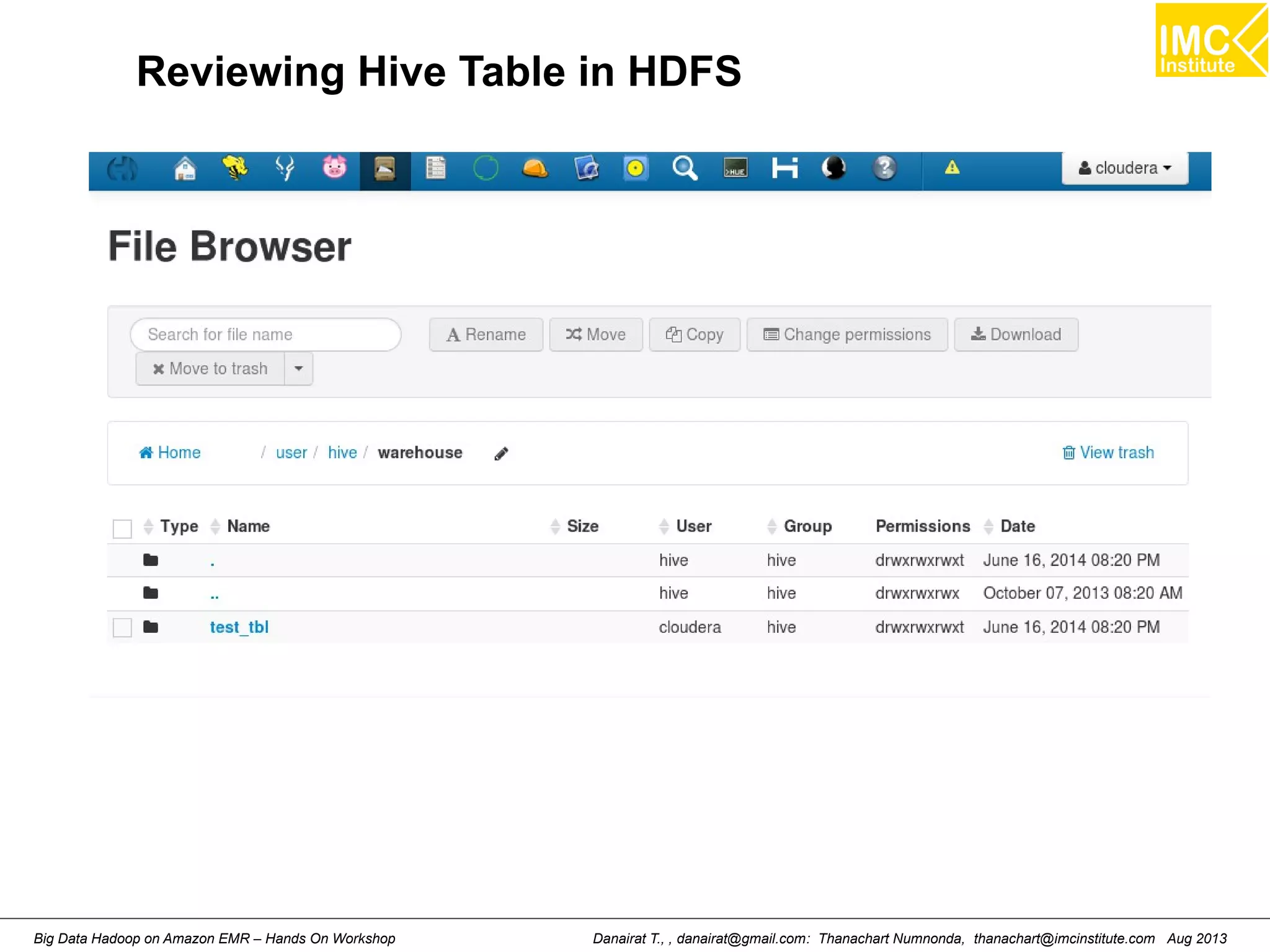Viewport: 1270px width, 952px height.
Task: Open the Metastore tables document icon
Action: [x=435, y=168]
